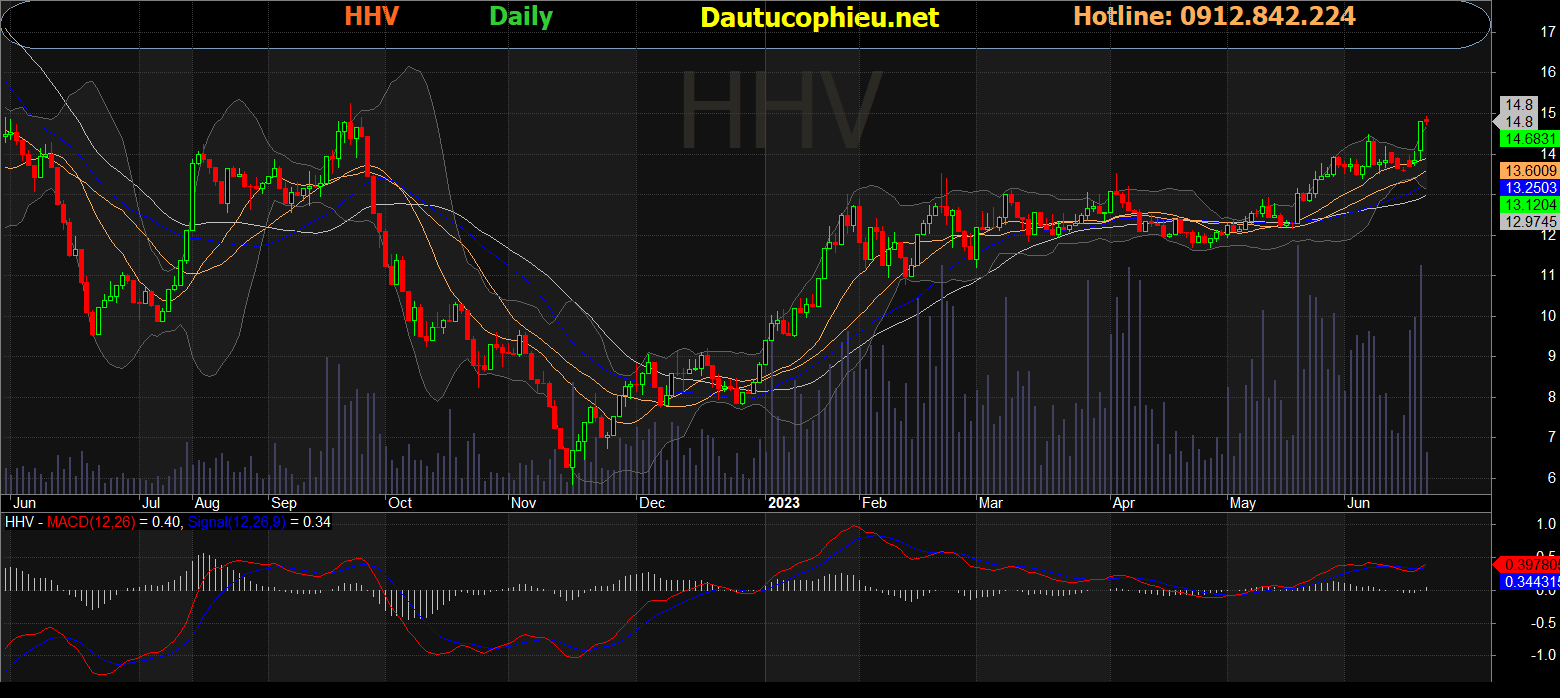The height and width of the screenshot is (698, 1560).
Task: Click the Sep label on the time axis
Action: pos(283,503)
